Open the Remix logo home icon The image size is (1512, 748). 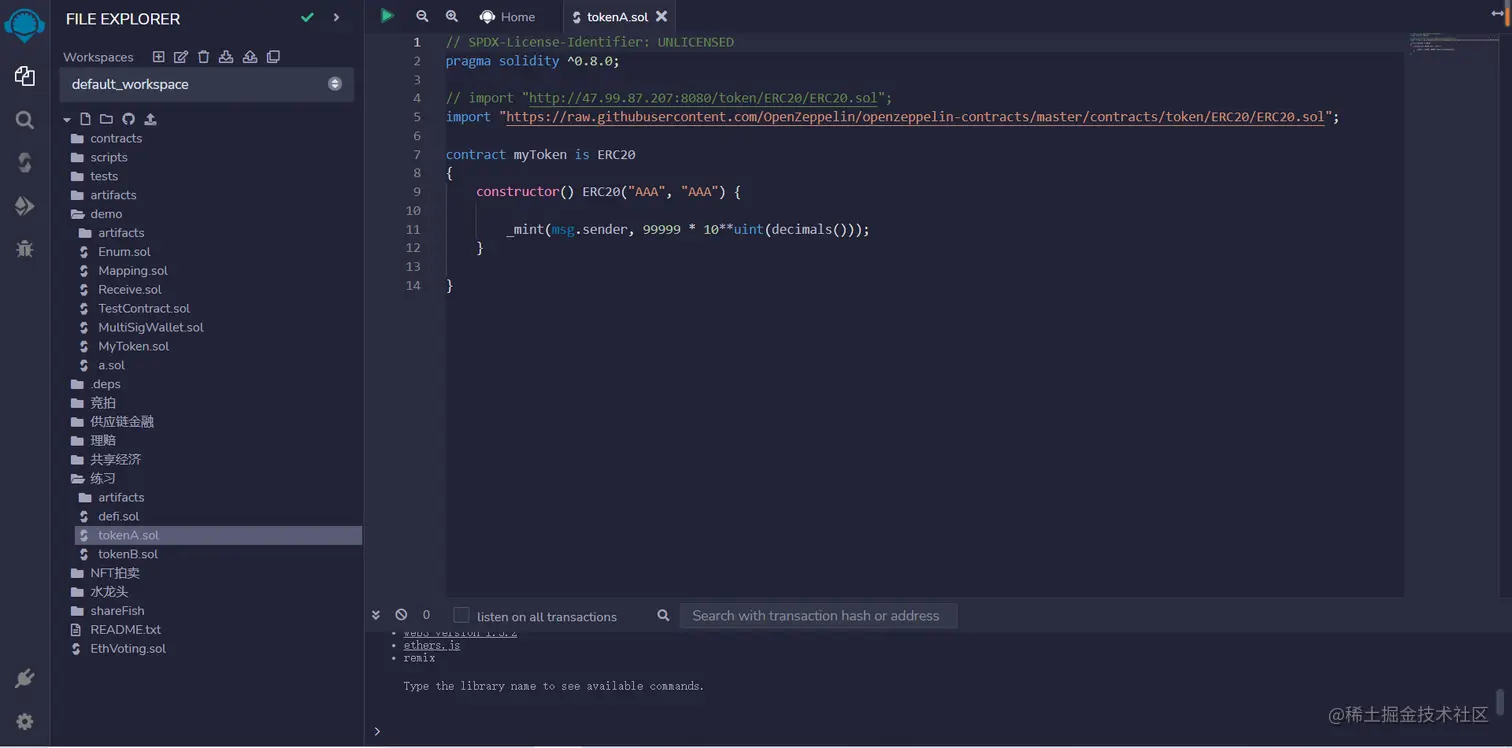(x=25, y=24)
